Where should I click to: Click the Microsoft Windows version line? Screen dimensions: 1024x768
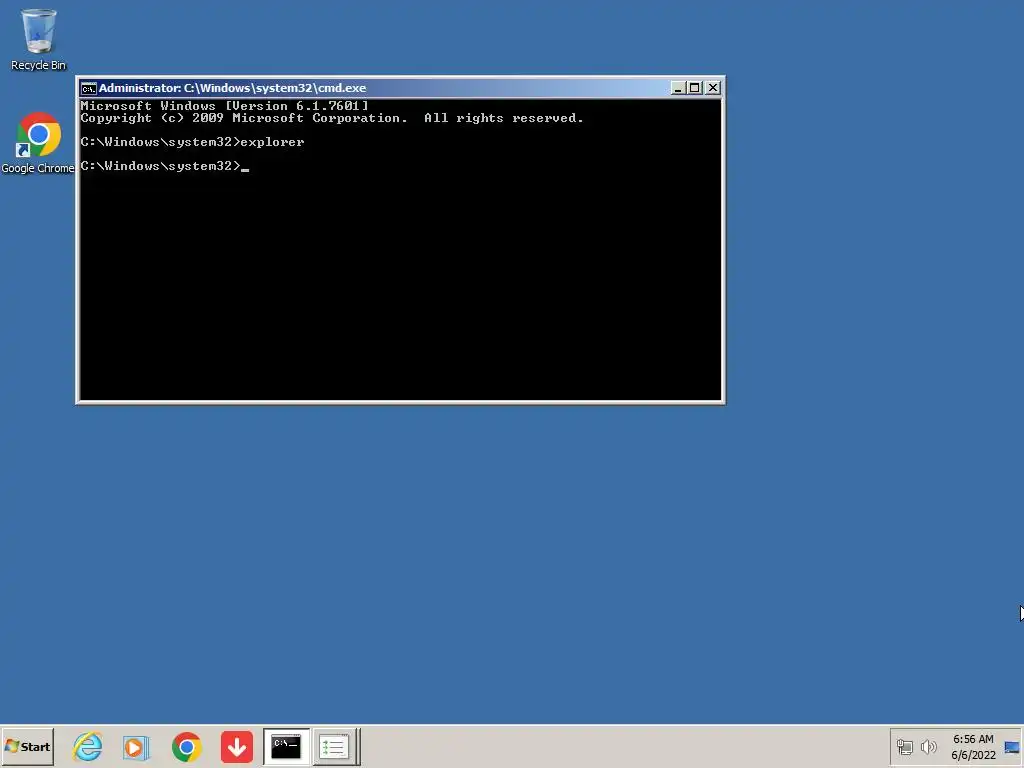point(224,106)
